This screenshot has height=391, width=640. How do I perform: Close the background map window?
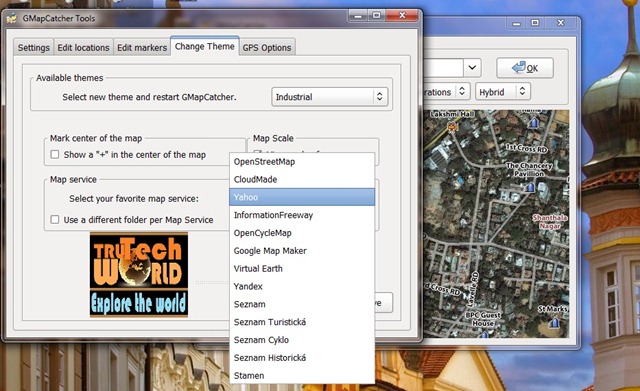pos(560,23)
